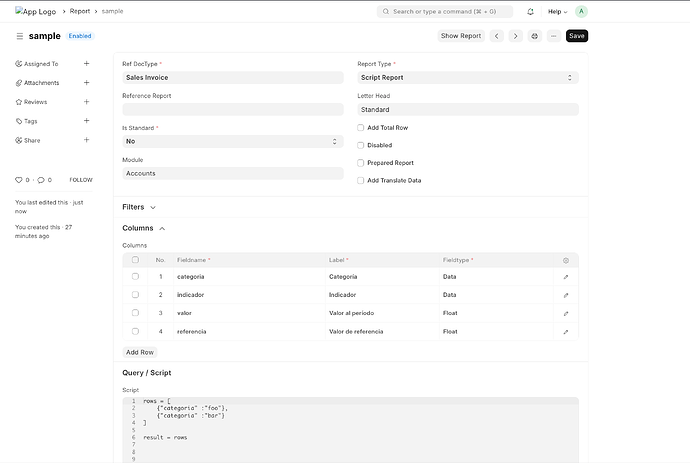This screenshot has width=690, height=464.
Task: Click inside the Script code editor
Action: pyautogui.click(x=350, y=430)
